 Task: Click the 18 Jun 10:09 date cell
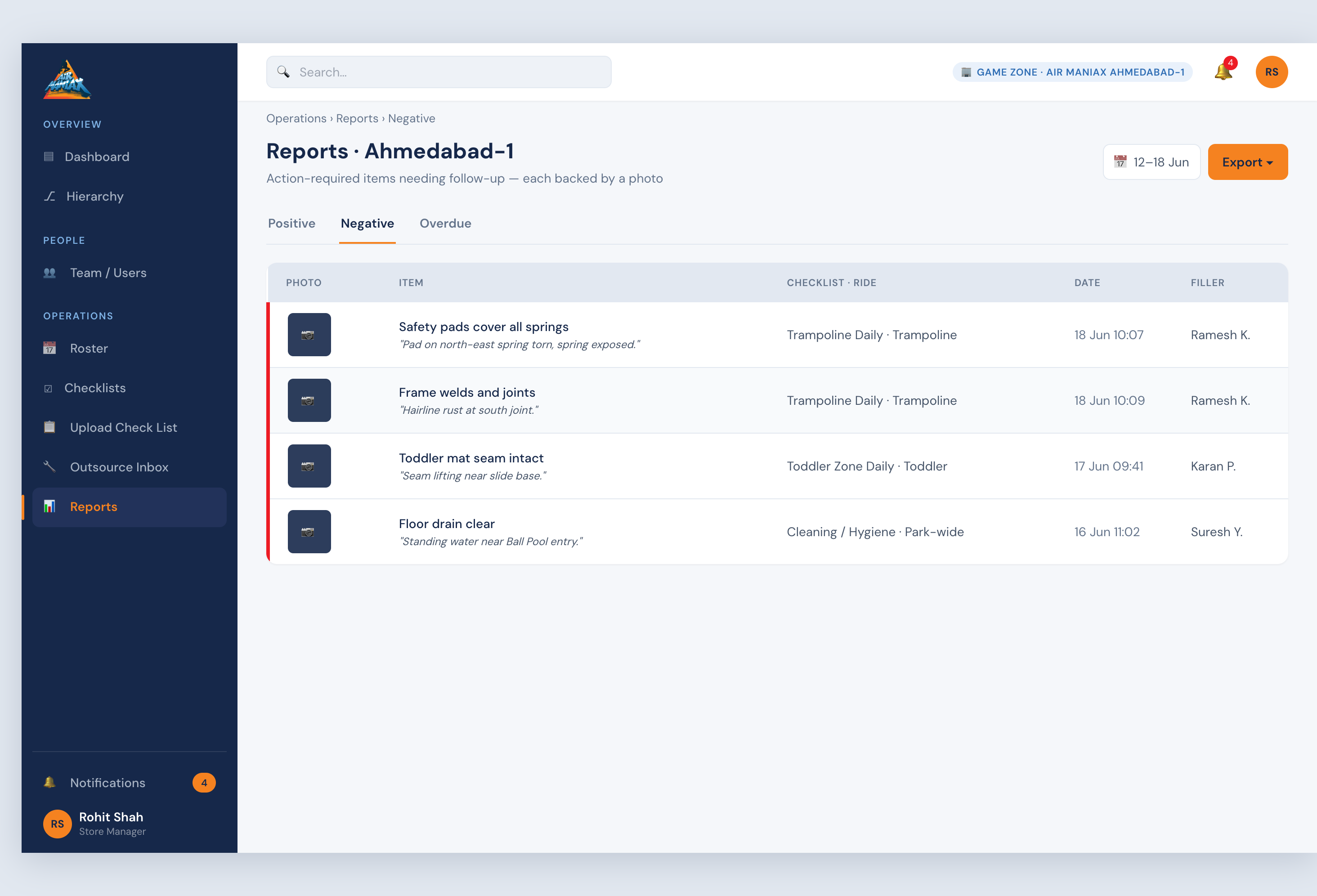pos(1110,401)
